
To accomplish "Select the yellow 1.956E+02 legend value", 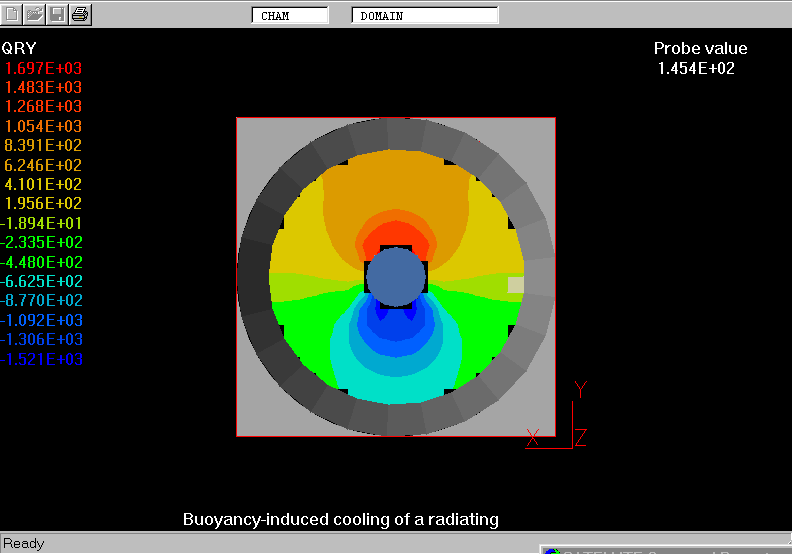I will [45, 204].
